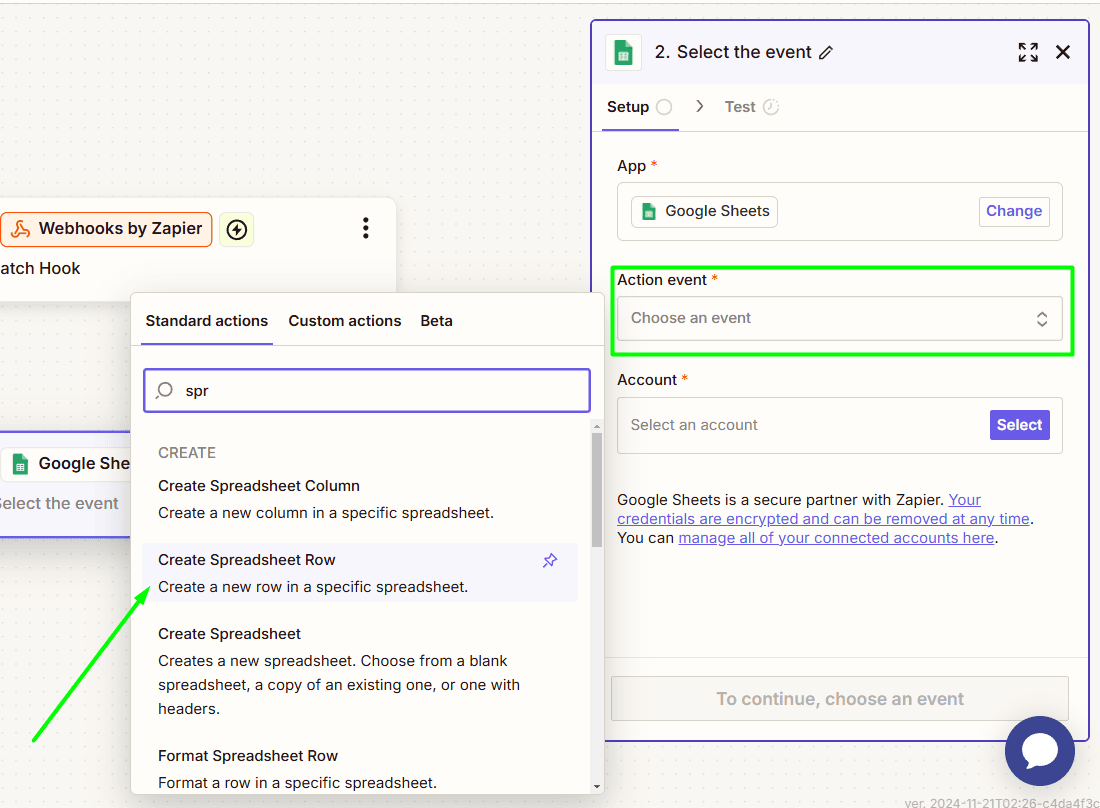Click the lightning bolt trigger icon
1100x808 pixels.
pyautogui.click(x=237, y=229)
